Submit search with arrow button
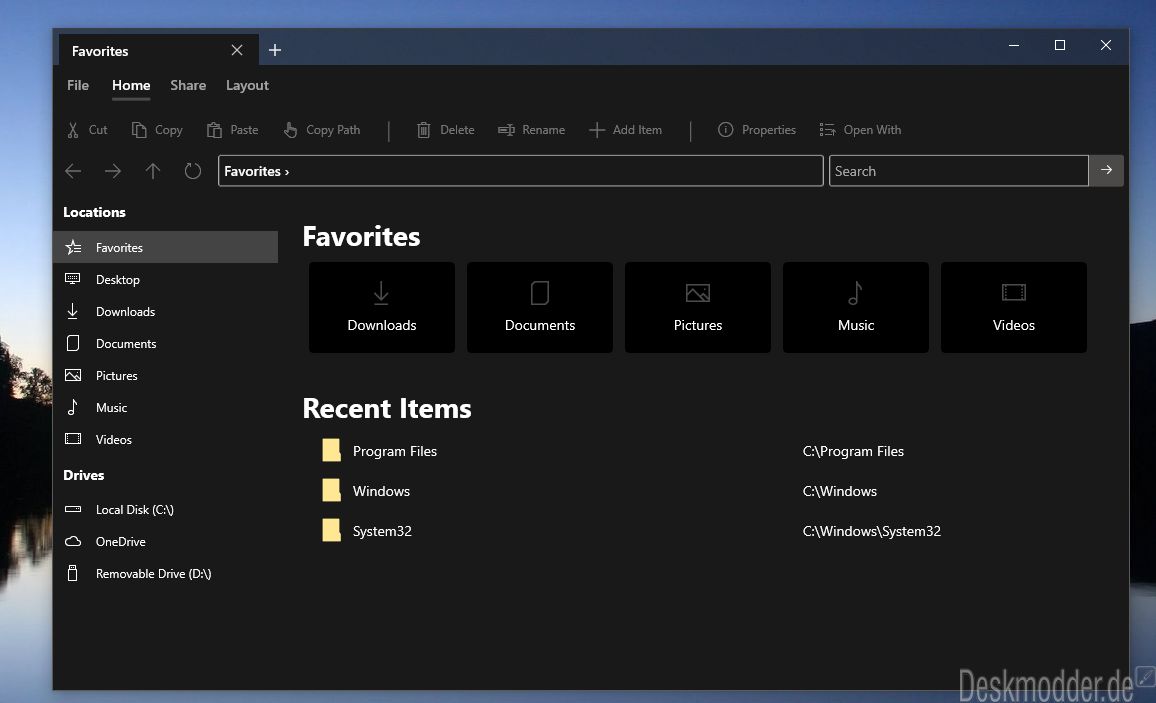 pos(1106,171)
